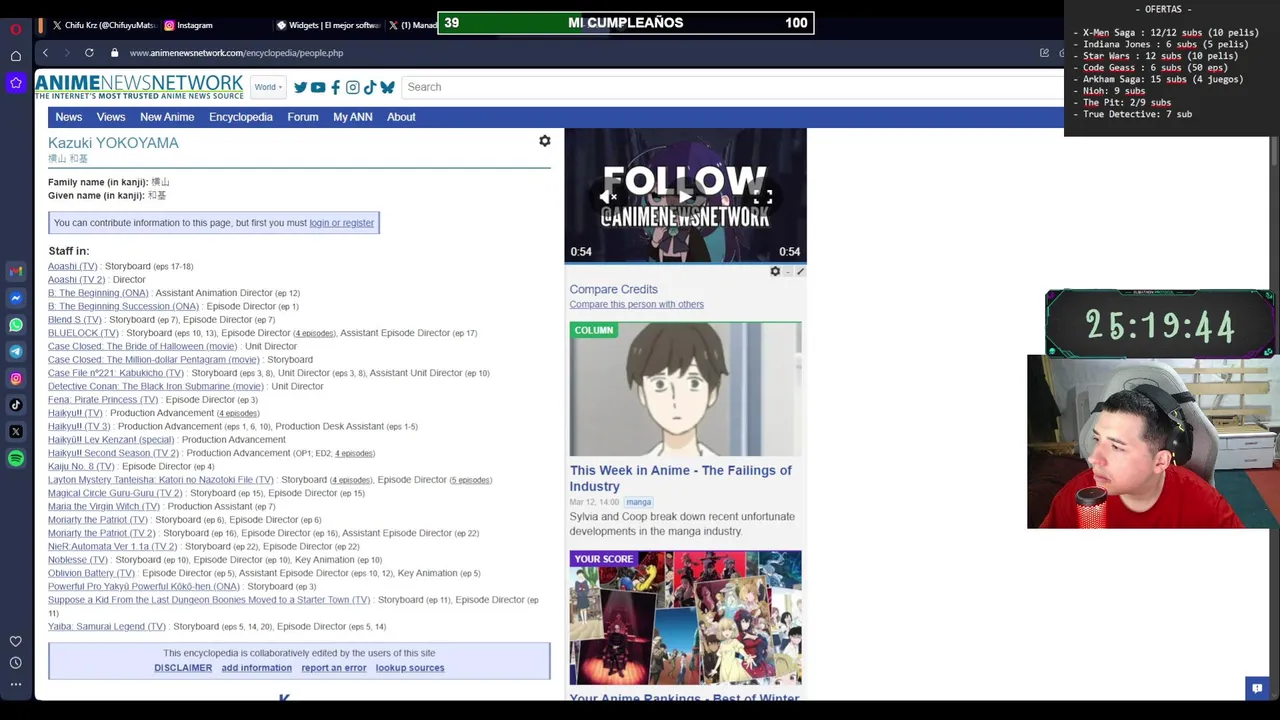Open X (Twitter) in the Opera sidebar
1280x720 pixels.
(16, 432)
